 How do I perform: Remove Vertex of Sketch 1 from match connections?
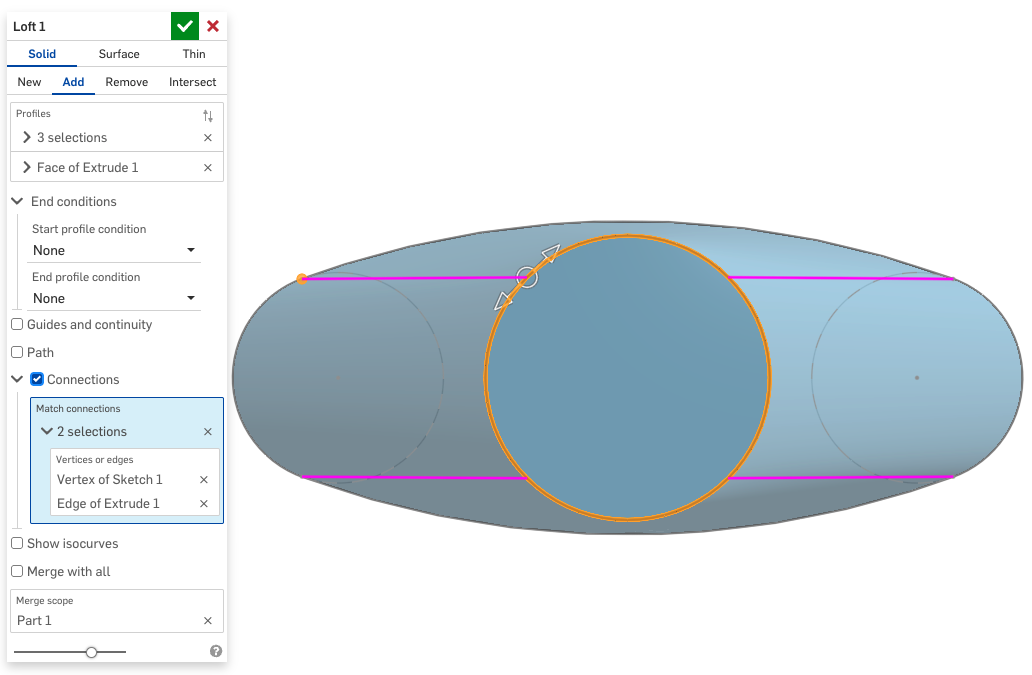(x=203, y=479)
